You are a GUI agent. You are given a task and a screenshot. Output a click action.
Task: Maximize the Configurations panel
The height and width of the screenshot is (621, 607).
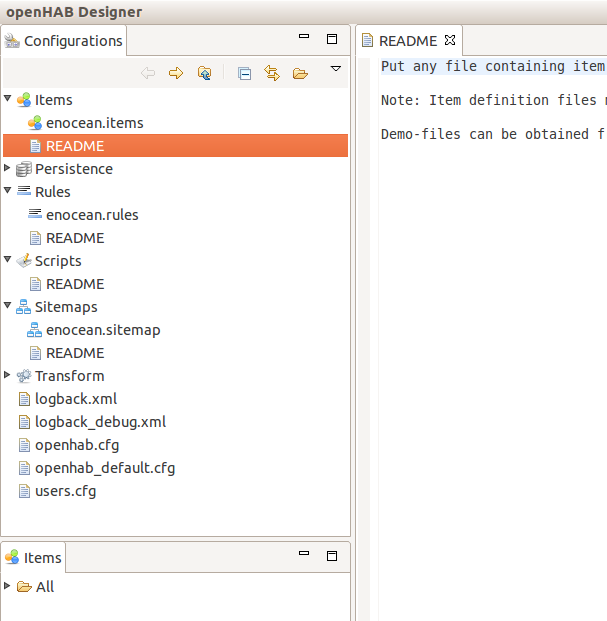332,39
